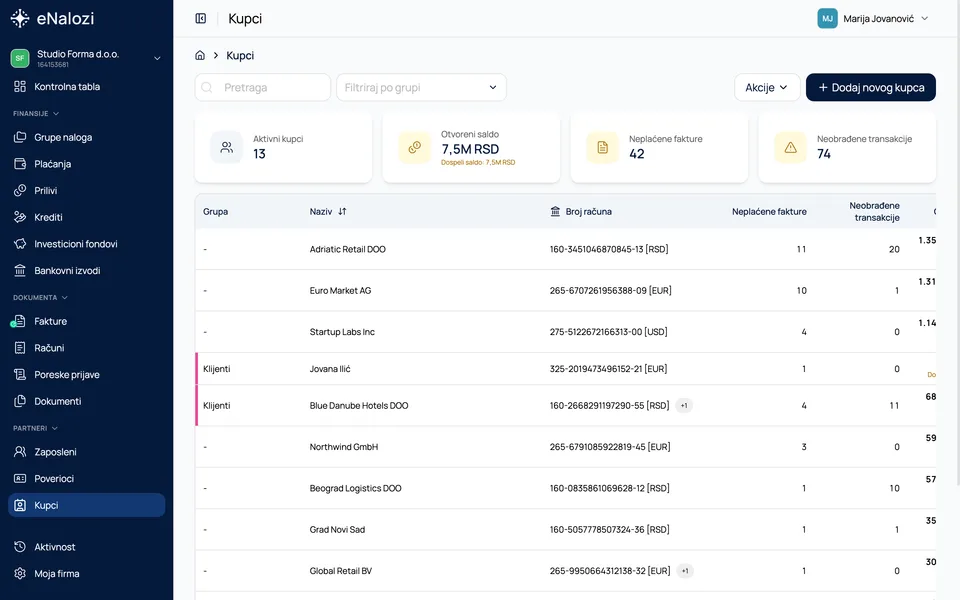Click the Kupci breadcrumb link
Screen dimensions: 960x600
tap(240, 55)
